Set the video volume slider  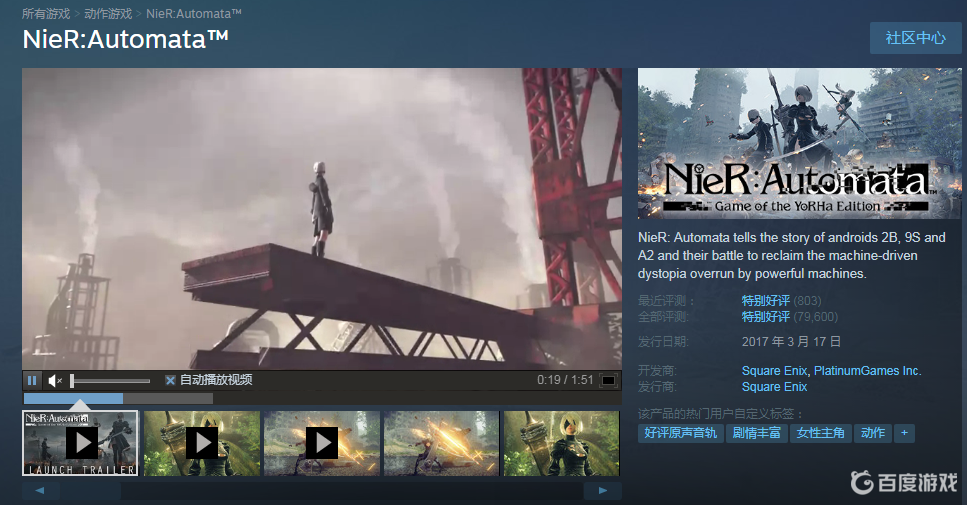point(110,380)
